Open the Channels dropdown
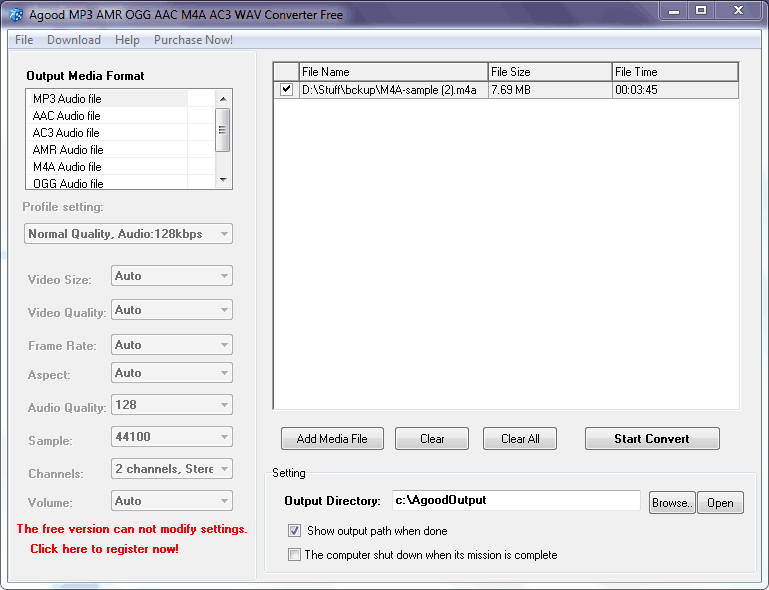The height and width of the screenshot is (590, 769). tap(172, 469)
